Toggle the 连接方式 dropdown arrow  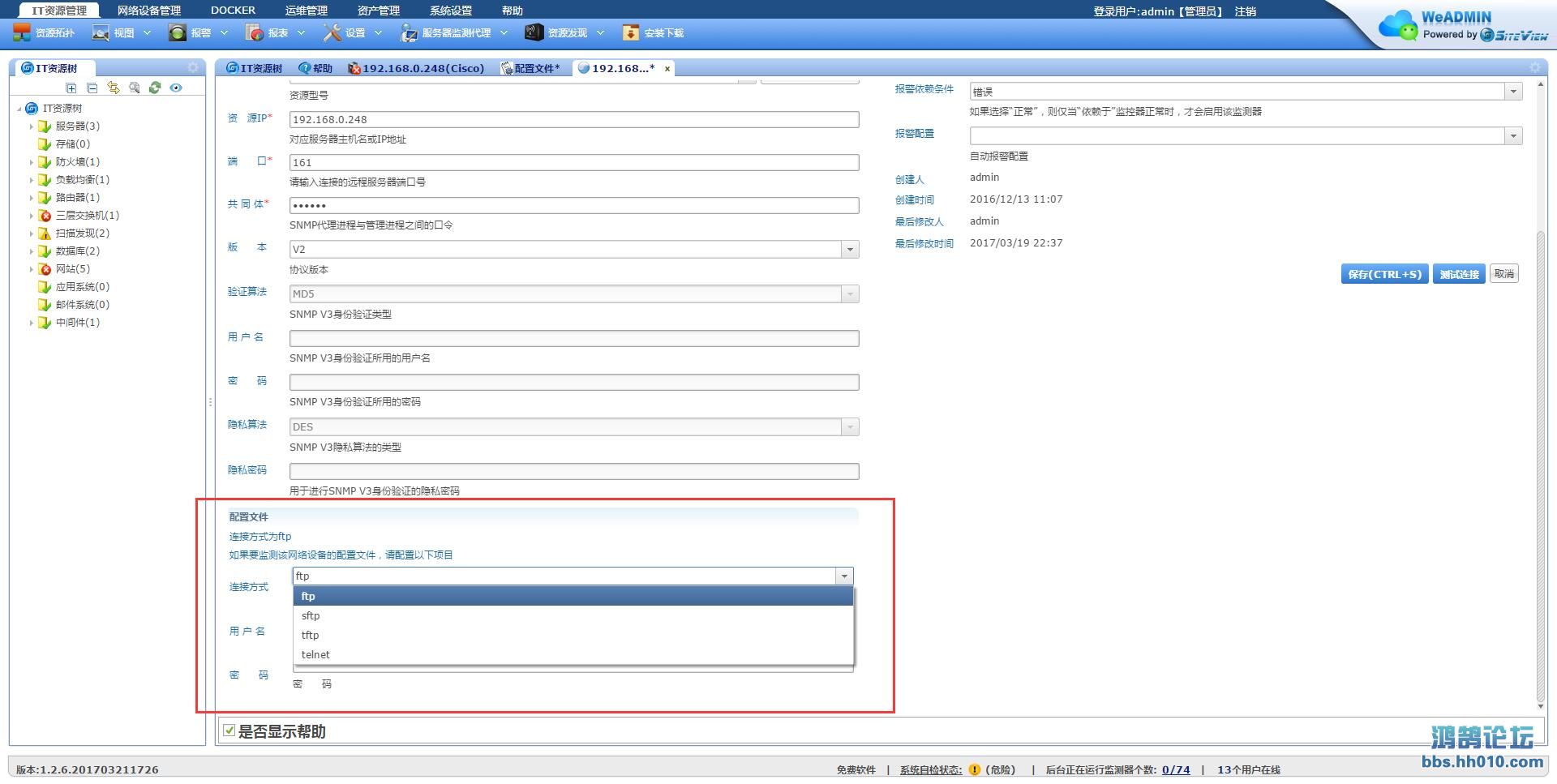click(x=844, y=576)
